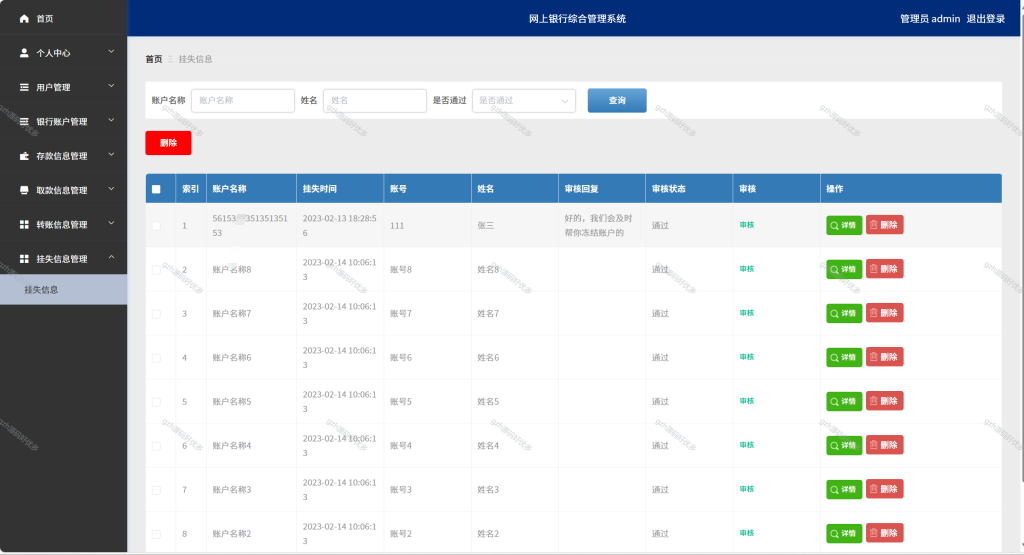
Task: Expand 存款信息管理 chevron
Action: coord(111,154)
